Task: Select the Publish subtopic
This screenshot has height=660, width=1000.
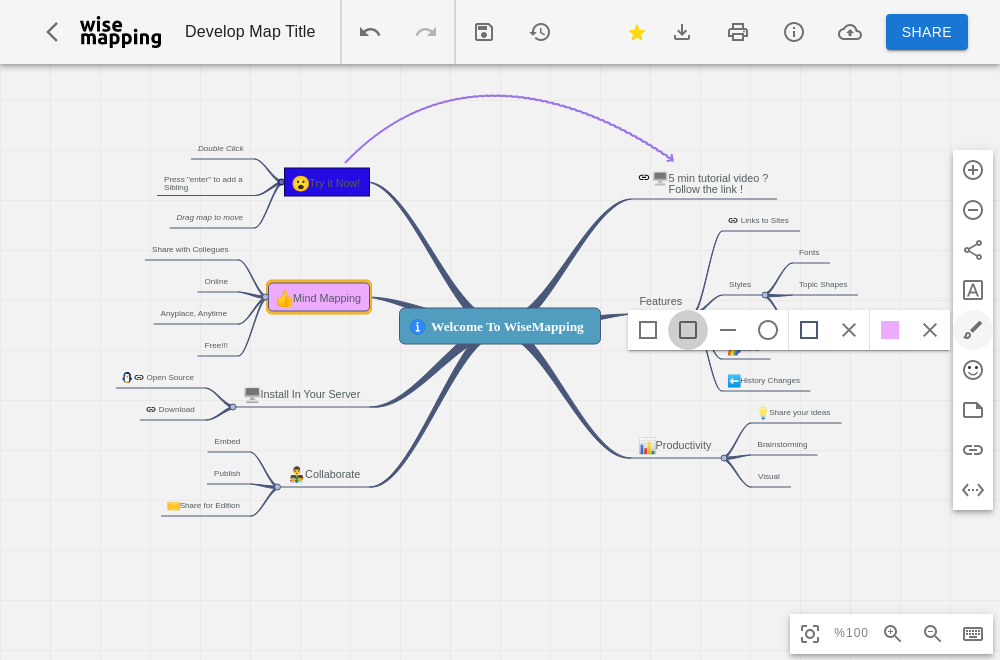Action: point(227,473)
